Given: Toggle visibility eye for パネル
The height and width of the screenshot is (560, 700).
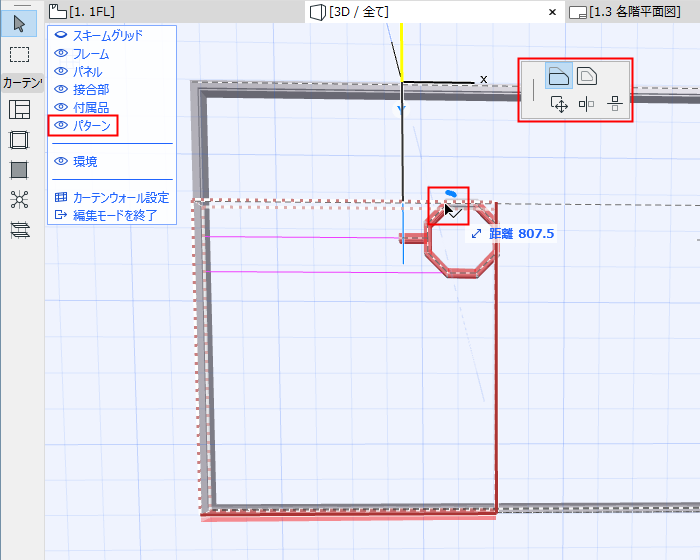Looking at the screenshot, I should [61, 71].
